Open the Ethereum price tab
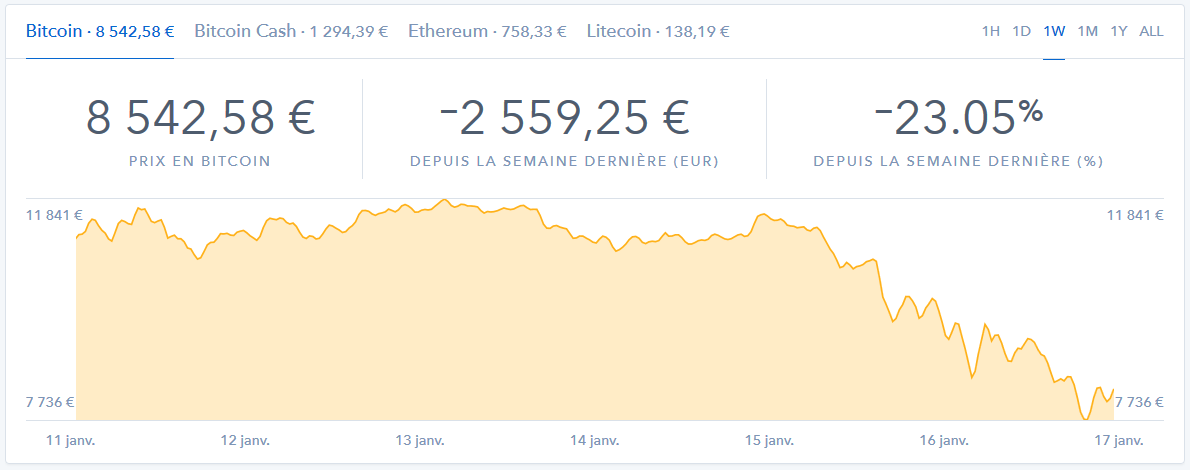 tap(487, 31)
